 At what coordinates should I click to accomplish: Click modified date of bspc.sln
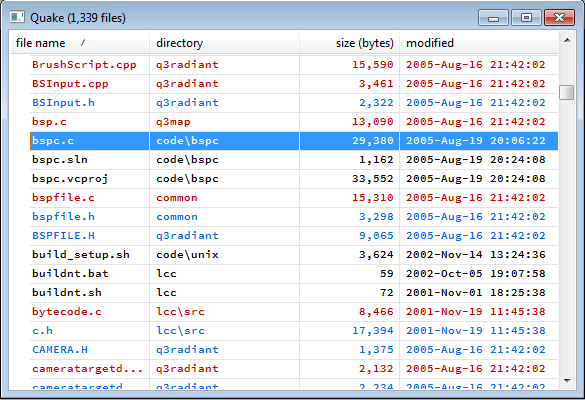point(476,160)
